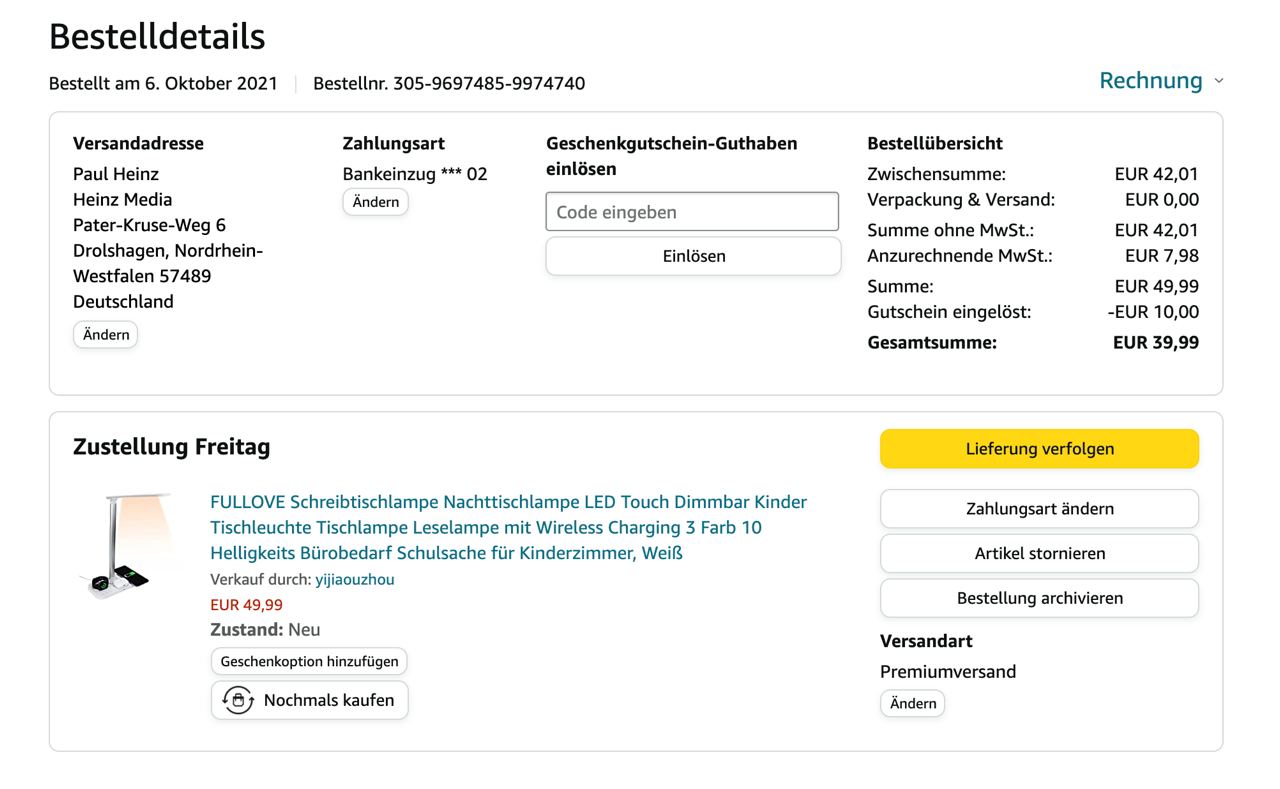Archive the order with Bestellung archivieren

click(x=1039, y=599)
